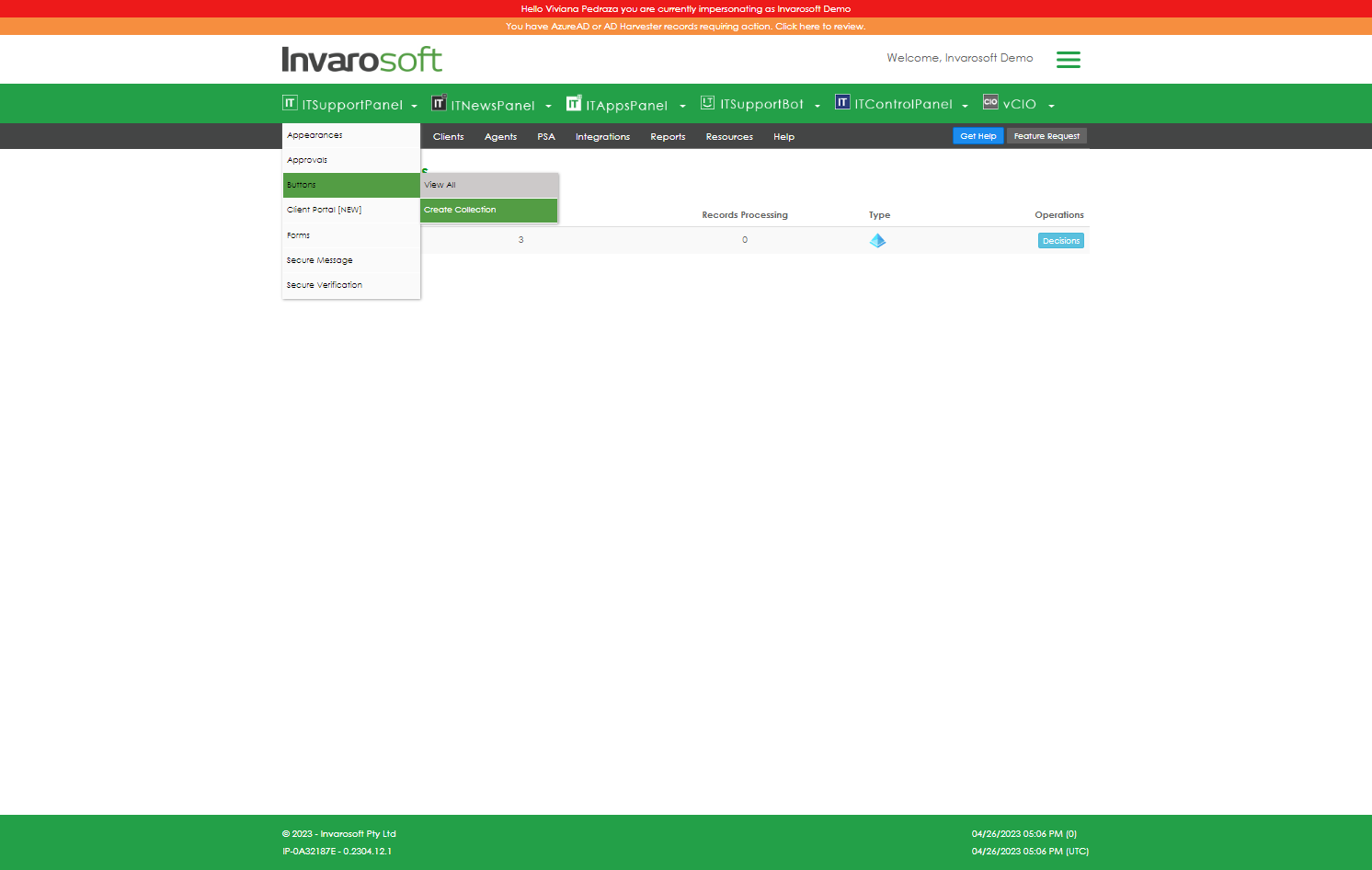Click the Feature Request button
Screen dimensions: 1372x870
coord(1046,136)
